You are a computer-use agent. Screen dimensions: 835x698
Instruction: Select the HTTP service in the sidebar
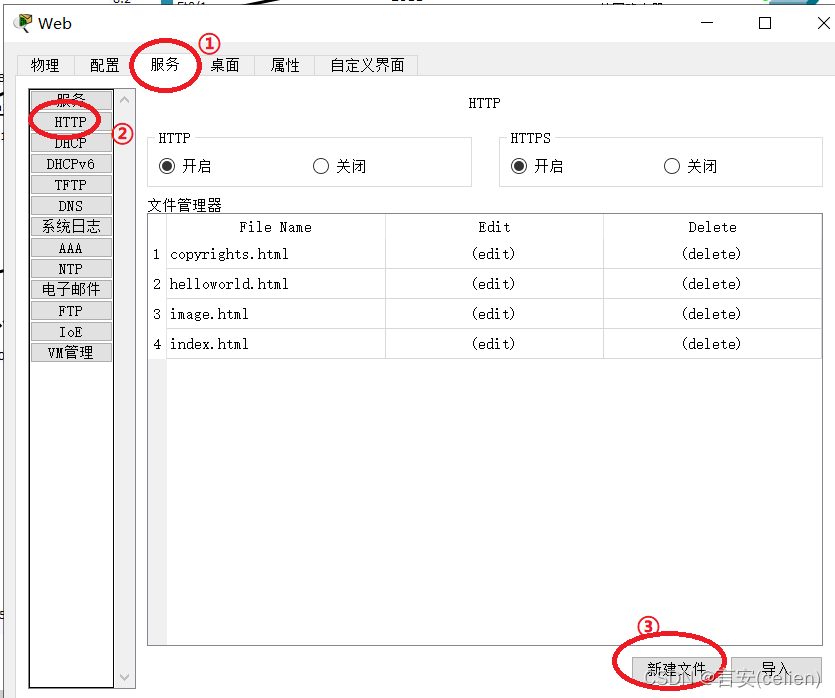tap(70, 121)
